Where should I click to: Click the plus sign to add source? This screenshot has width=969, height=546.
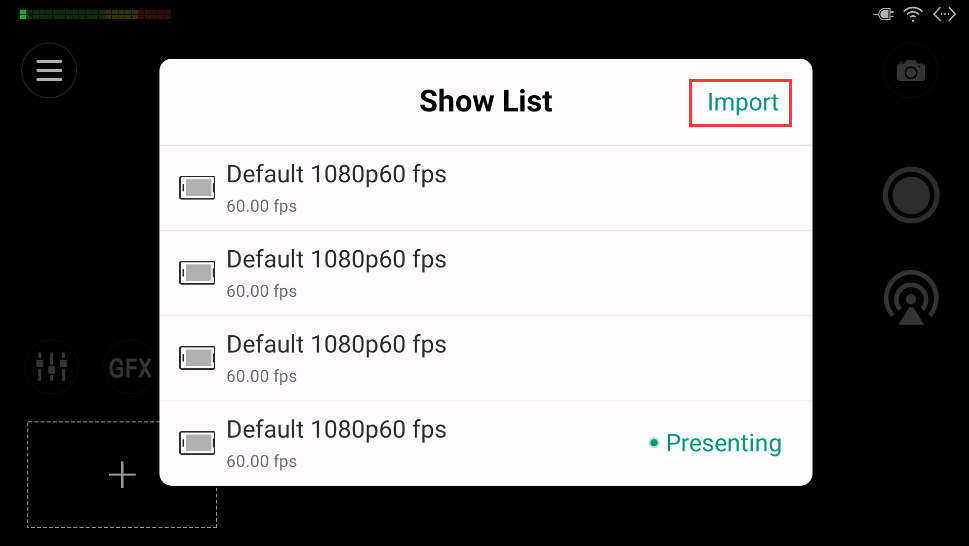pos(122,475)
